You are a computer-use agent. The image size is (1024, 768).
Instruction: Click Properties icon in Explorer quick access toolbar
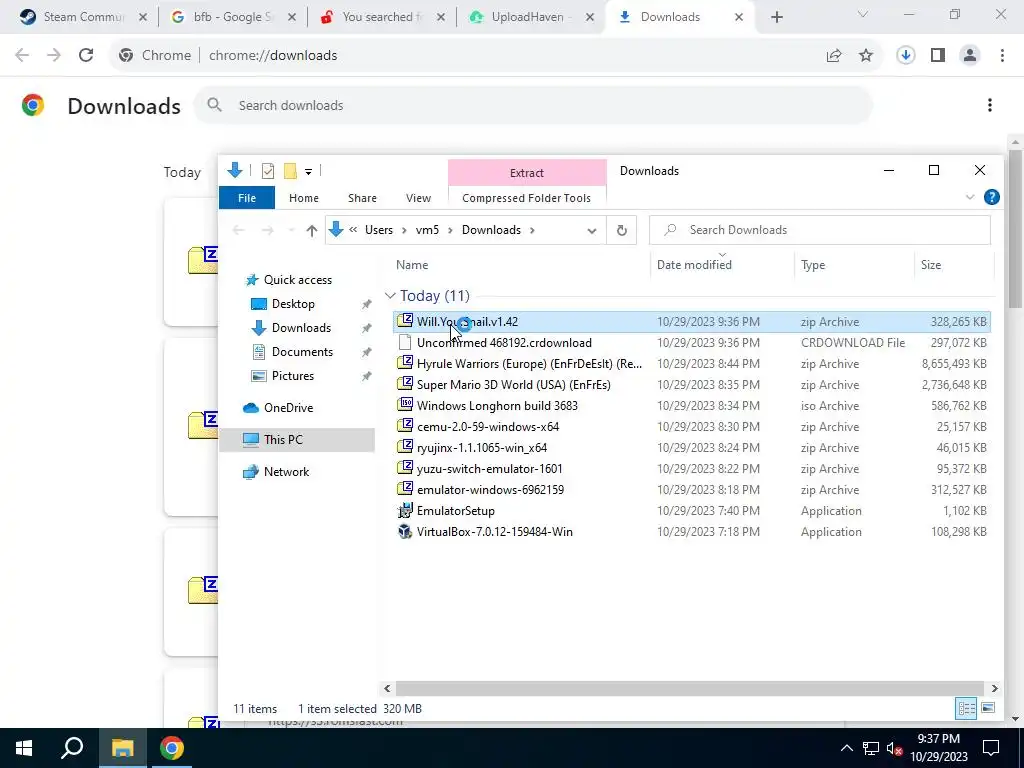pyautogui.click(x=268, y=171)
